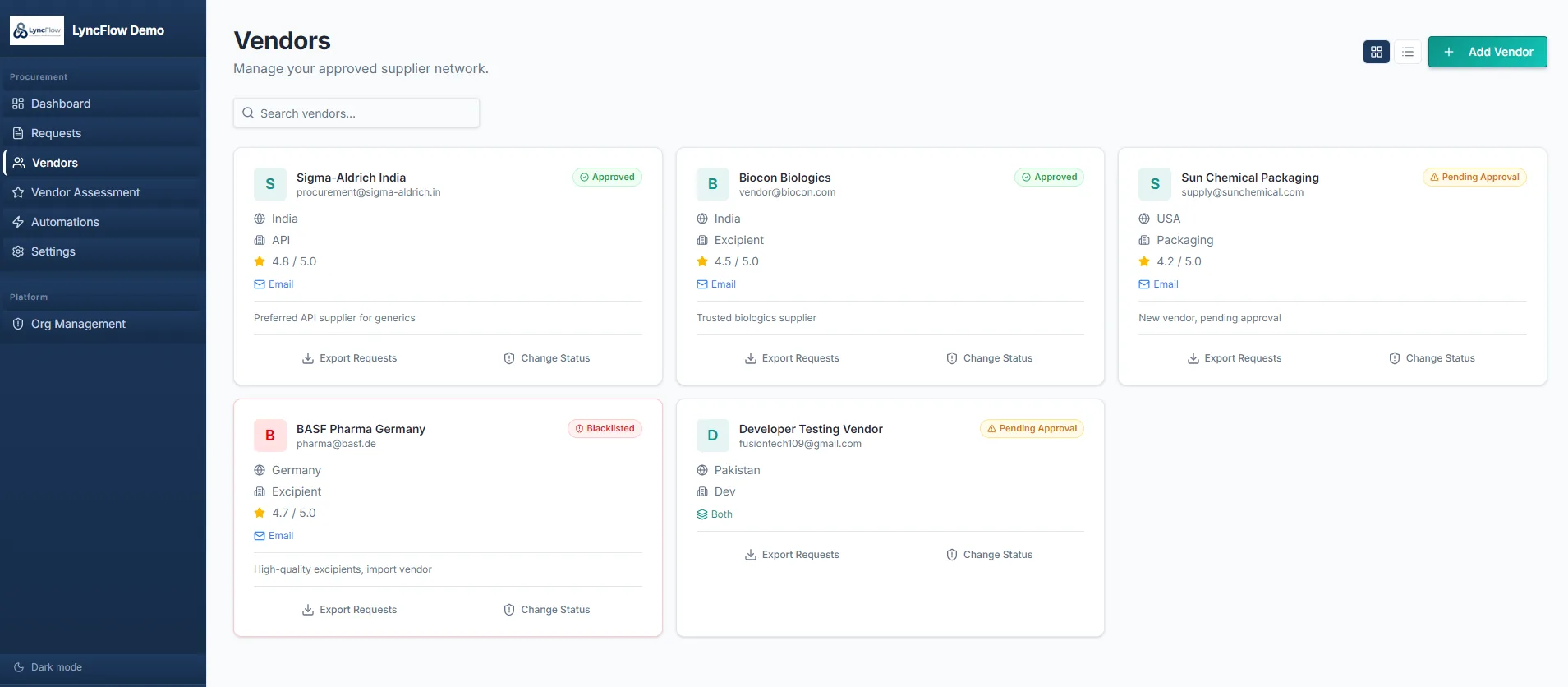The height and width of the screenshot is (687, 1568).
Task: Select the Sigma-Aldrich India vendor name
Action: tap(351, 178)
